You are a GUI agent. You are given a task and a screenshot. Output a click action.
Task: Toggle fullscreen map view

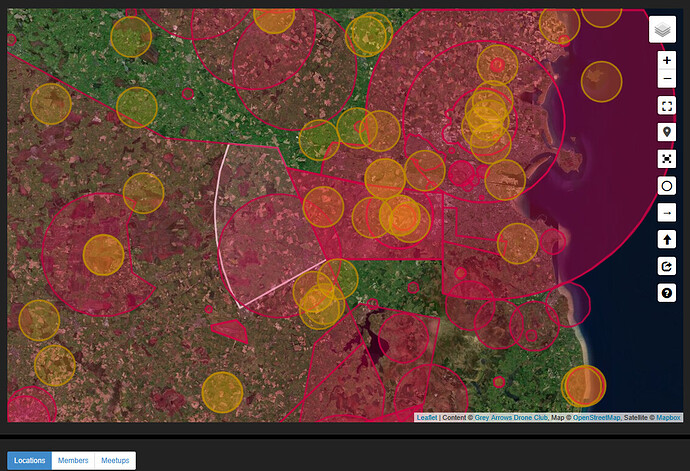coord(667,106)
